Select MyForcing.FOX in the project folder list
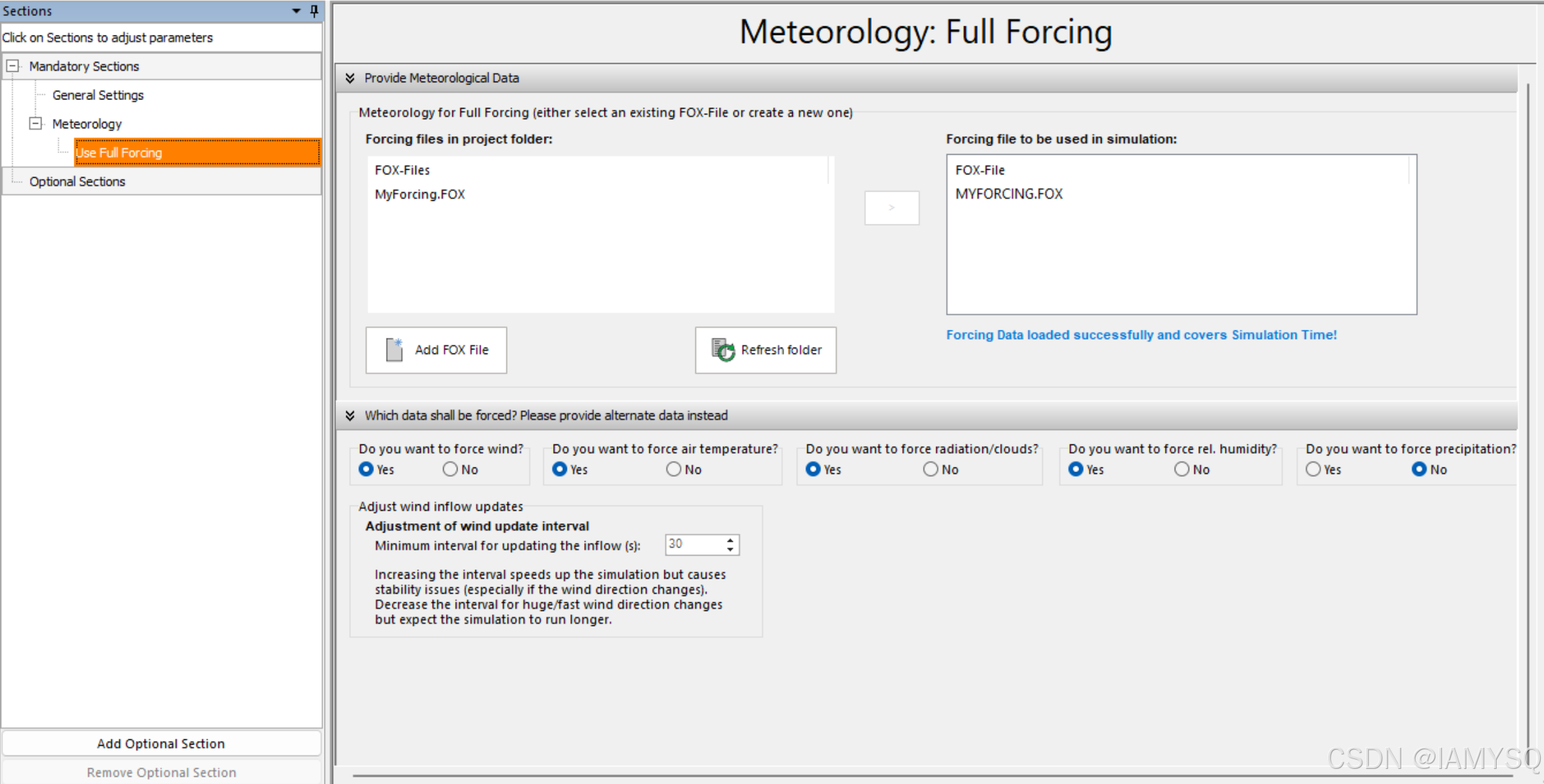This screenshot has width=1544, height=784. [419, 194]
